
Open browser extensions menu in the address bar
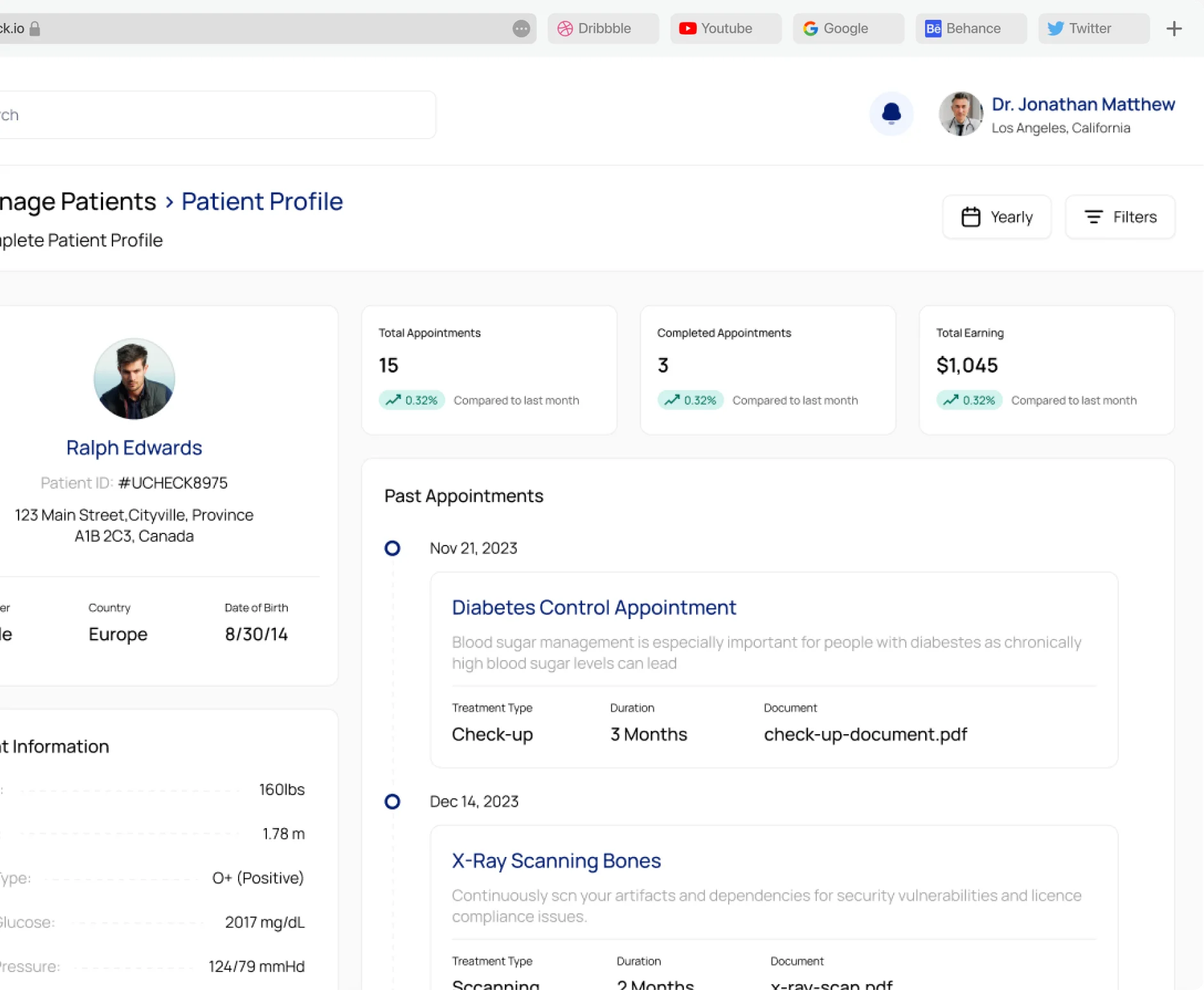(521, 29)
